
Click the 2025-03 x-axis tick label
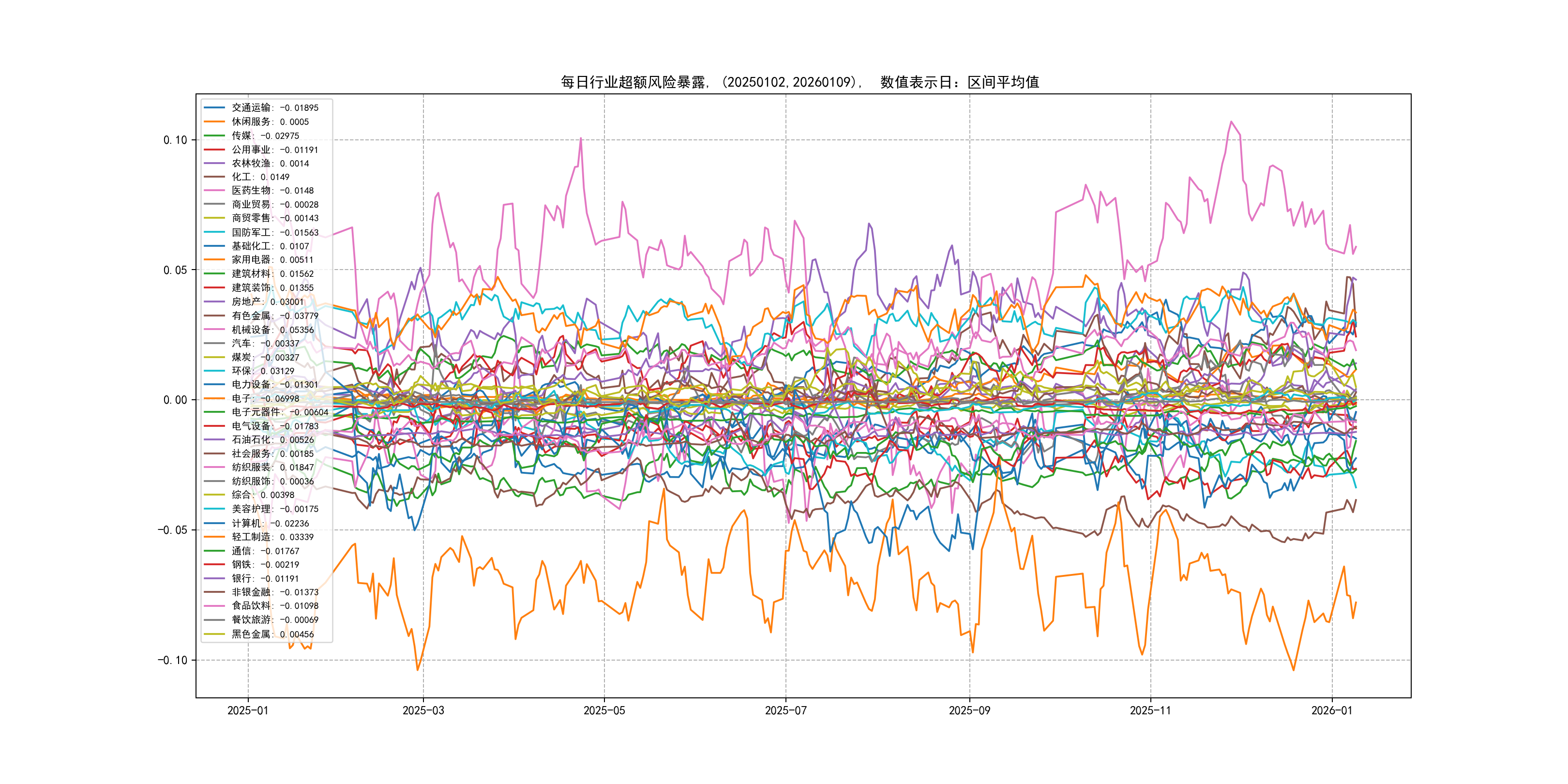[423, 710]
